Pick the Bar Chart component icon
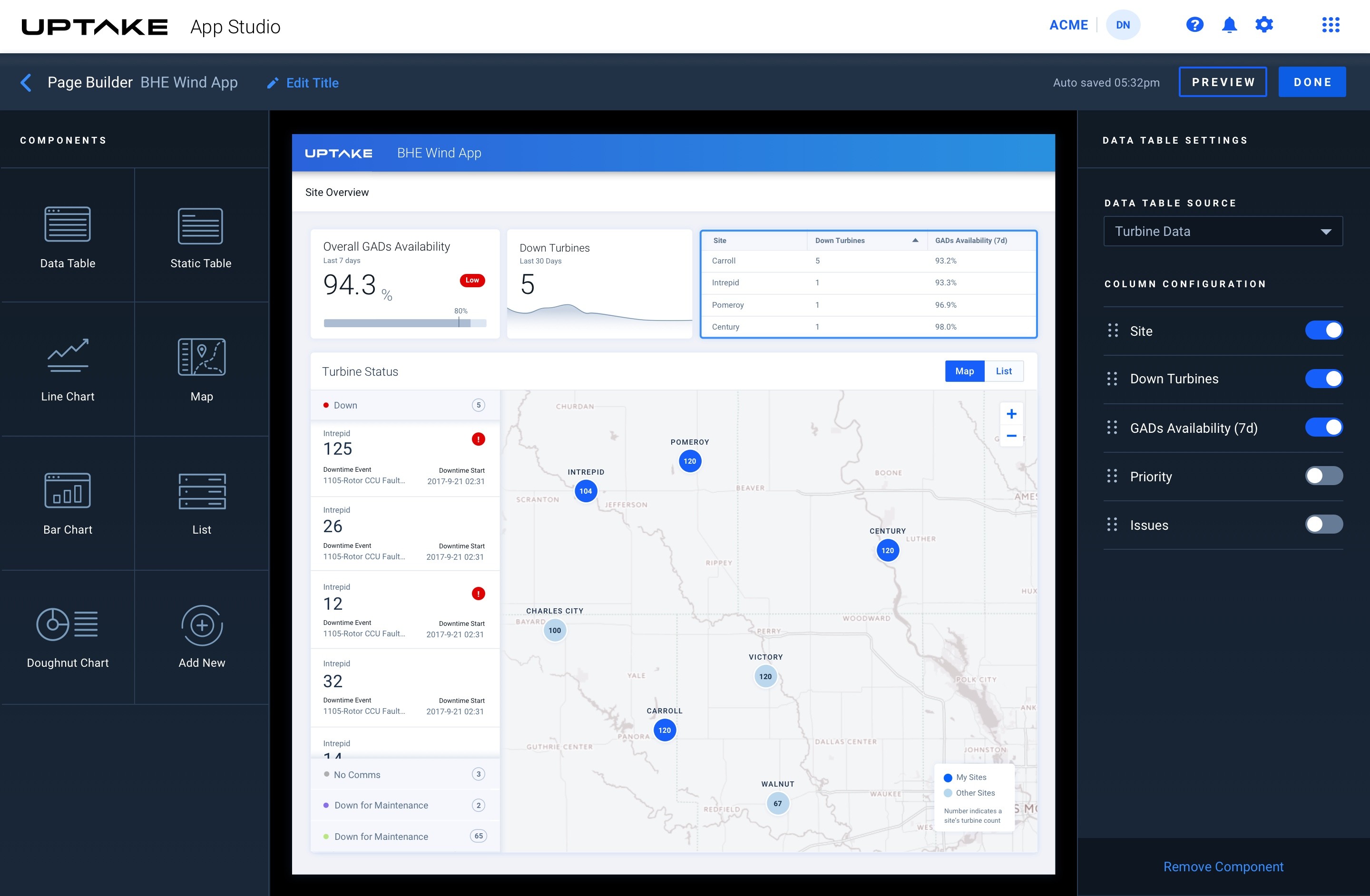 tap(68, 490)
